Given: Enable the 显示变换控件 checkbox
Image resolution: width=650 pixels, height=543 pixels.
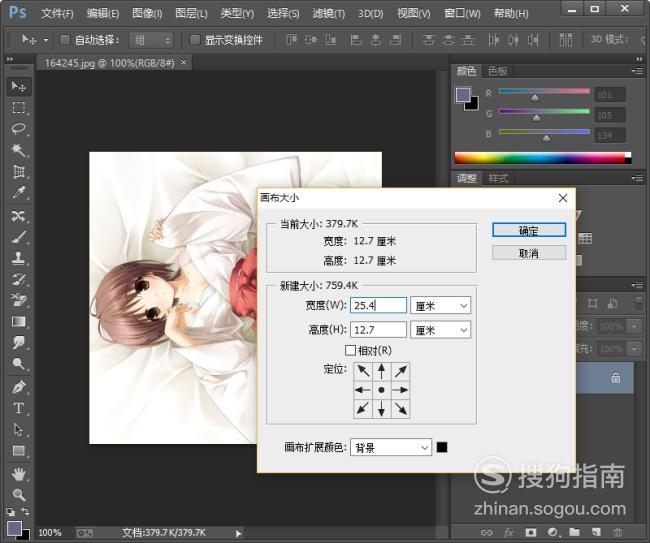Looking at the screenshot, I should pyautogui.click(x=194, y=40).
